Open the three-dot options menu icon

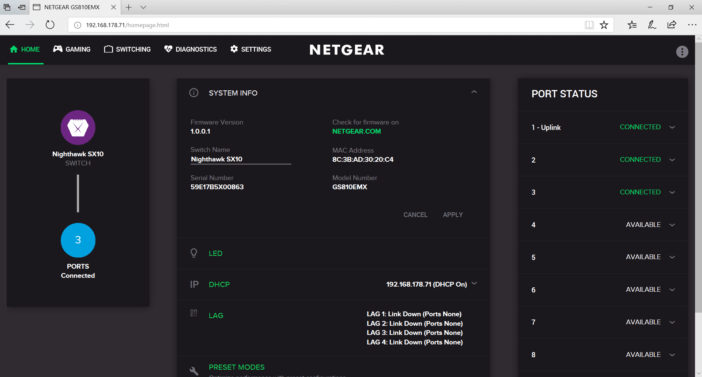(x=682, y=52)
